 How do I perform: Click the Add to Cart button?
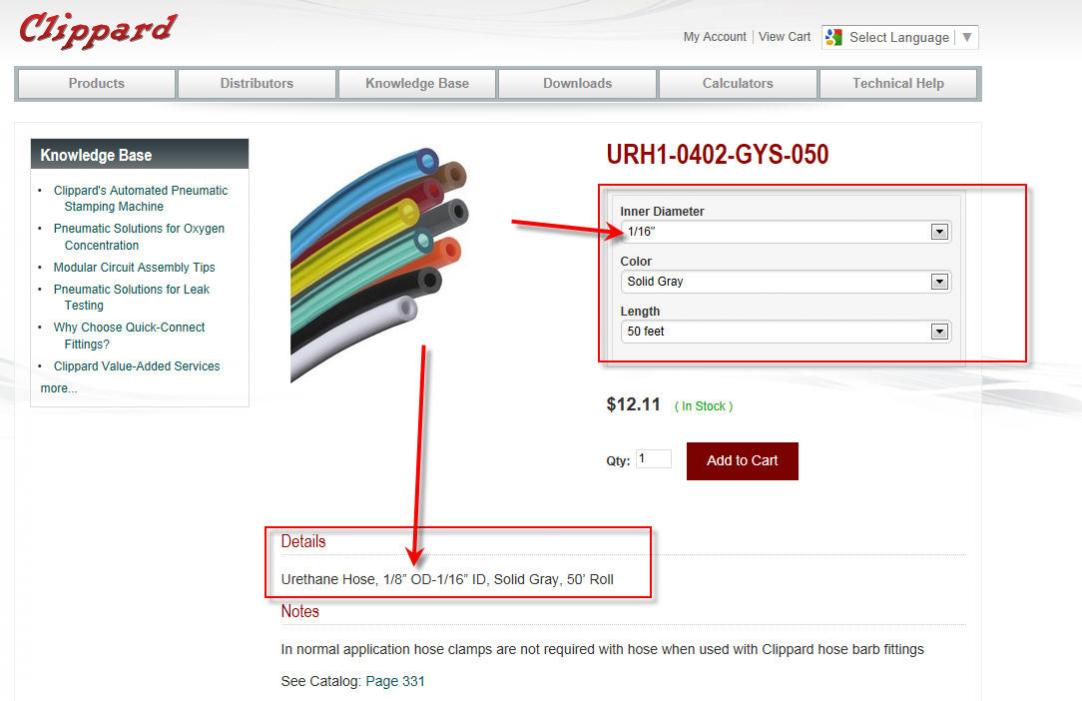pos(742,461)
